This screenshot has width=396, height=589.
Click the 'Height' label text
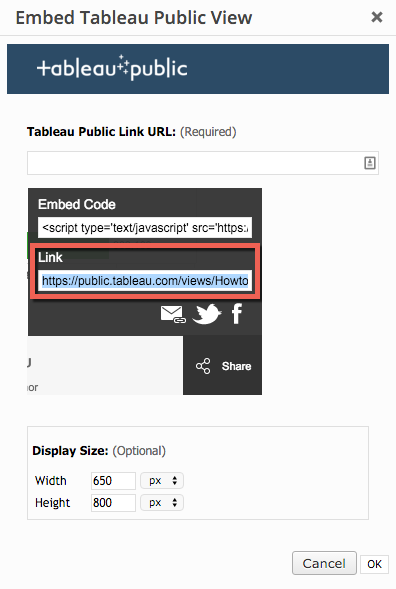(x=53, y=503)
